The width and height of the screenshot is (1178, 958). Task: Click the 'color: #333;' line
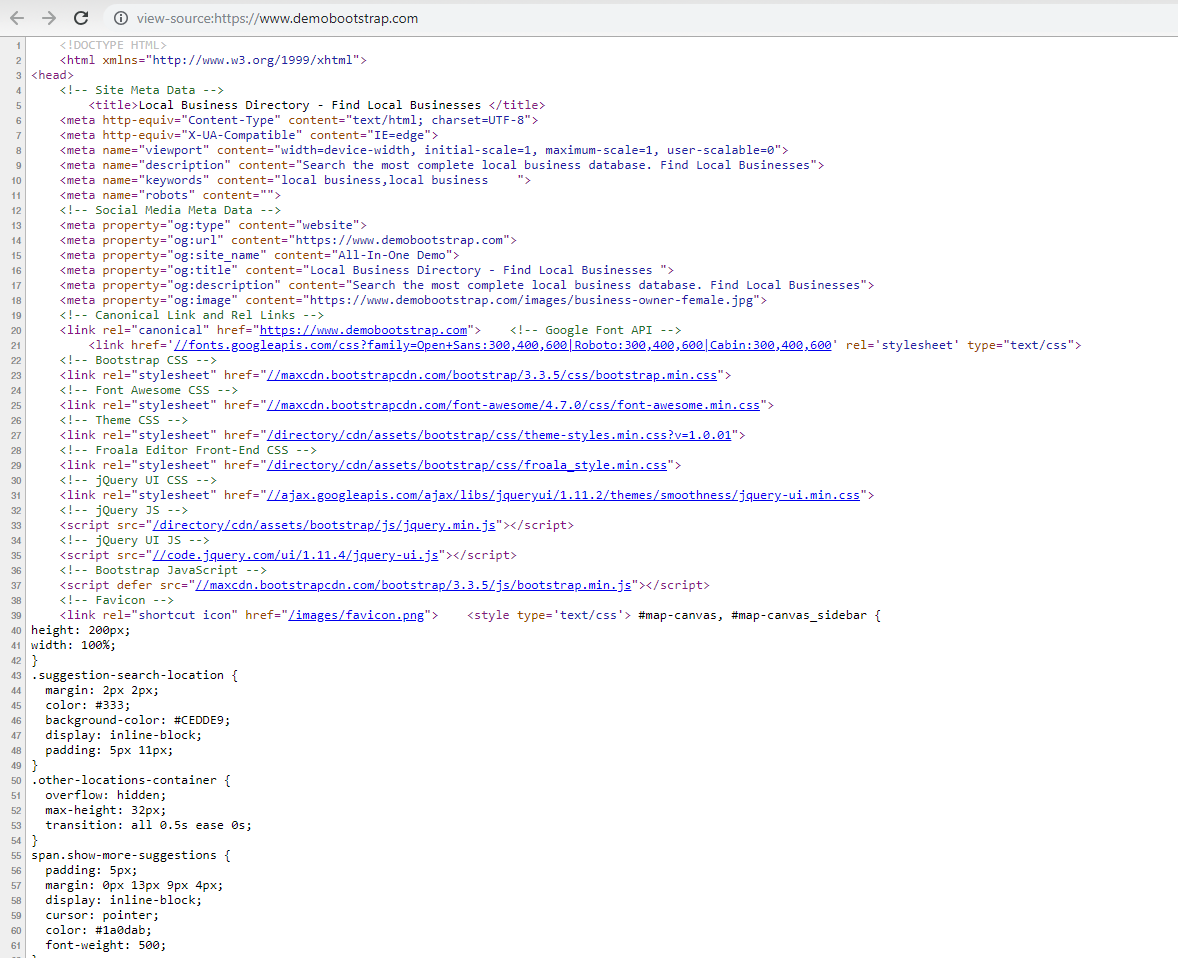coord(88,706)
